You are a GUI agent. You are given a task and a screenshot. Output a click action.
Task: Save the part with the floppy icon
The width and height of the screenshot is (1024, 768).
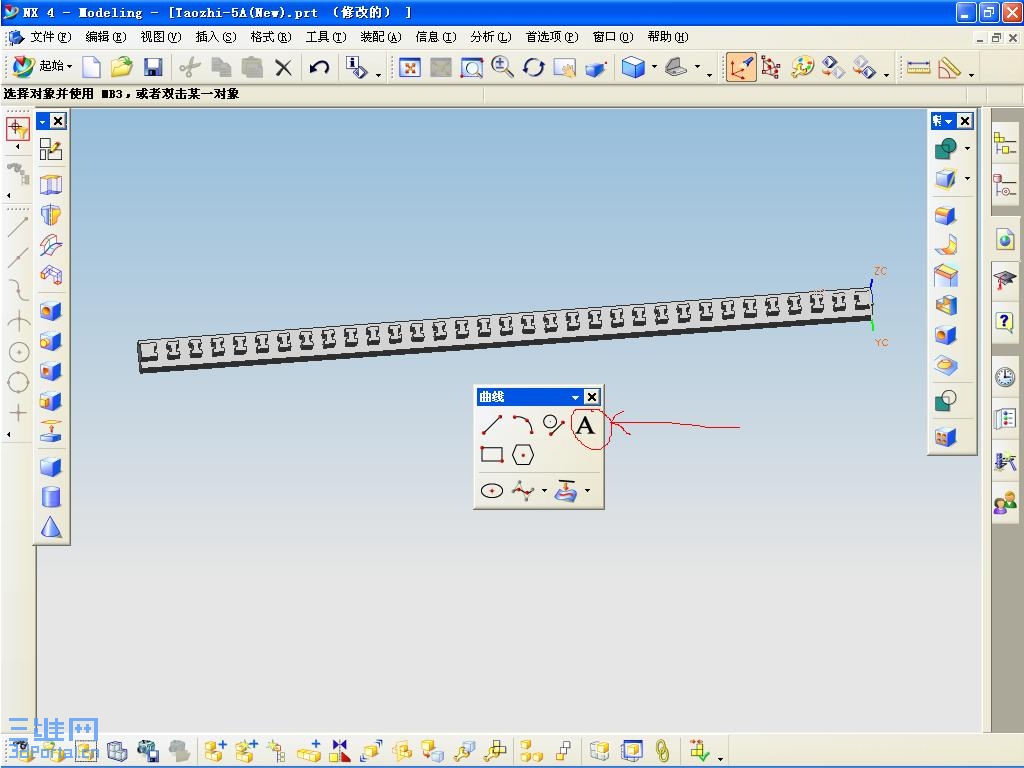pyautogui.click(x=153, y=67)
